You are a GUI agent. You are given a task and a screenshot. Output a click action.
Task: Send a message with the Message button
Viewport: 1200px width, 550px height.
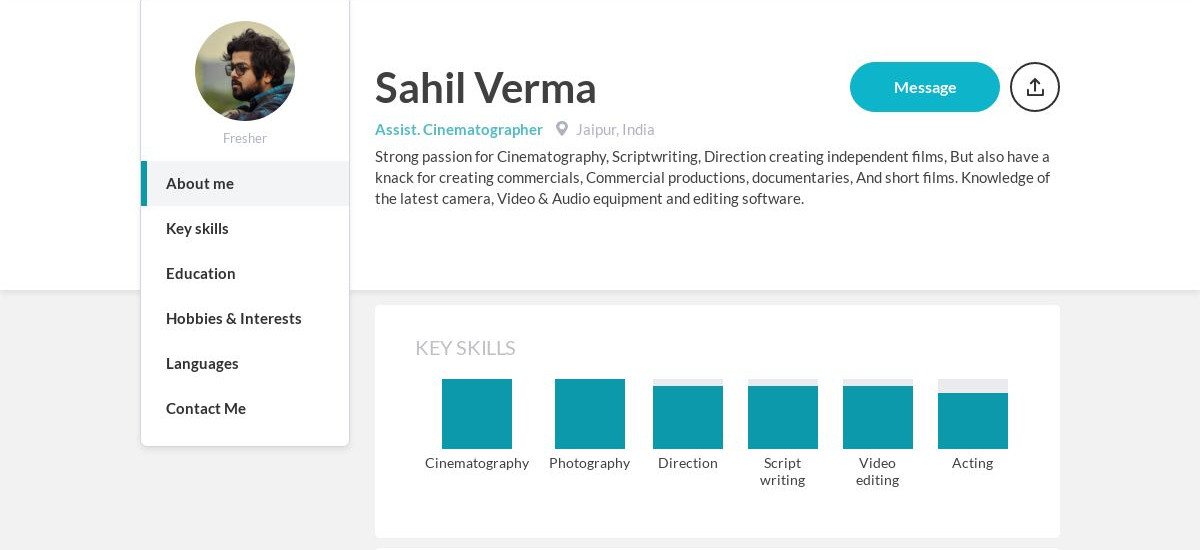925,87
